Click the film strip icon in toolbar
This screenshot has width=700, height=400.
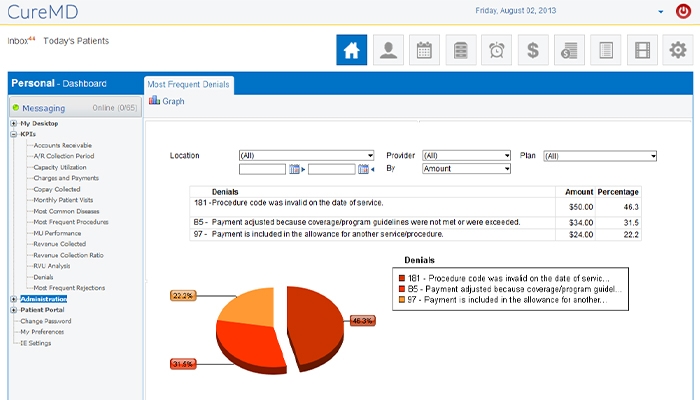point(642,49)
